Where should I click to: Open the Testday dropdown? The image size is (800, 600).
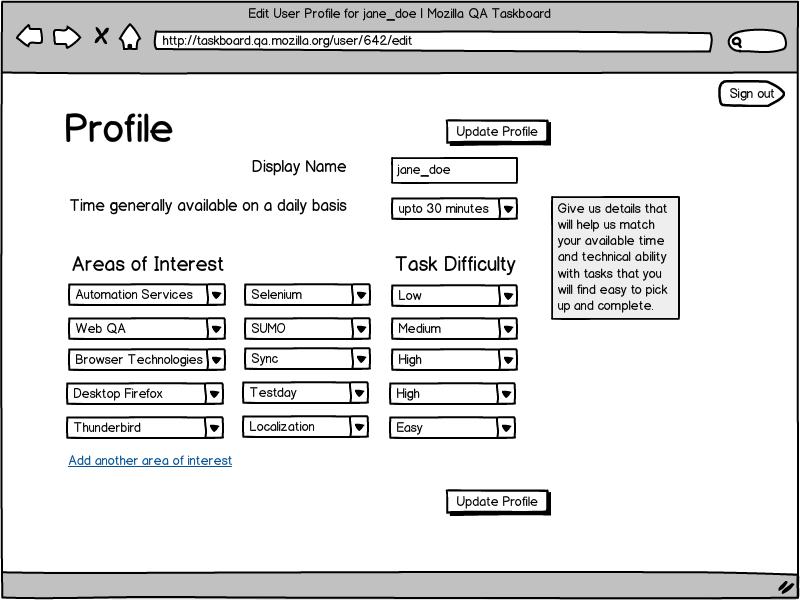pos(306,393)
